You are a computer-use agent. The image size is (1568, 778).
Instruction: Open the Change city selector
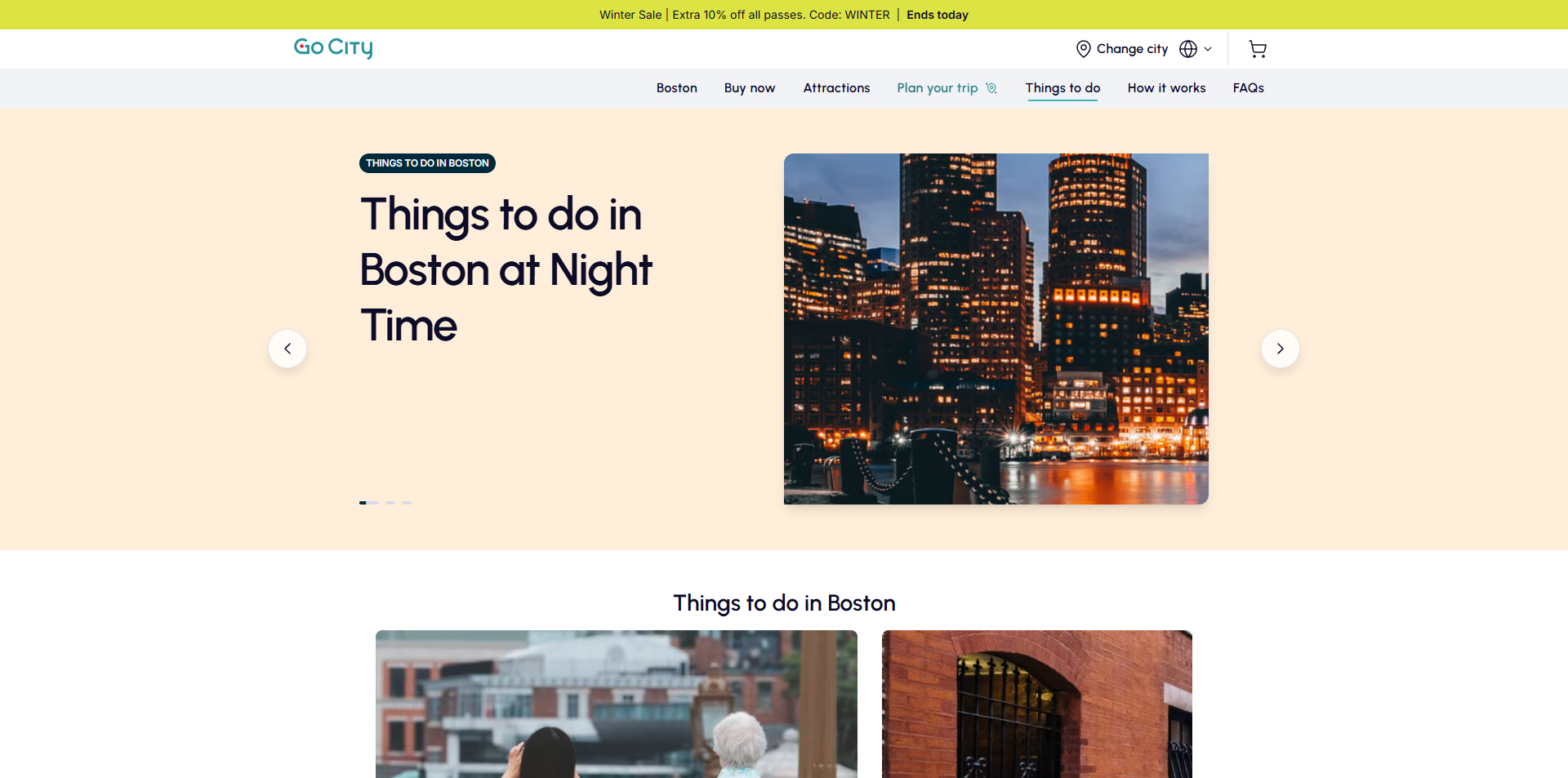(1132, 49)
